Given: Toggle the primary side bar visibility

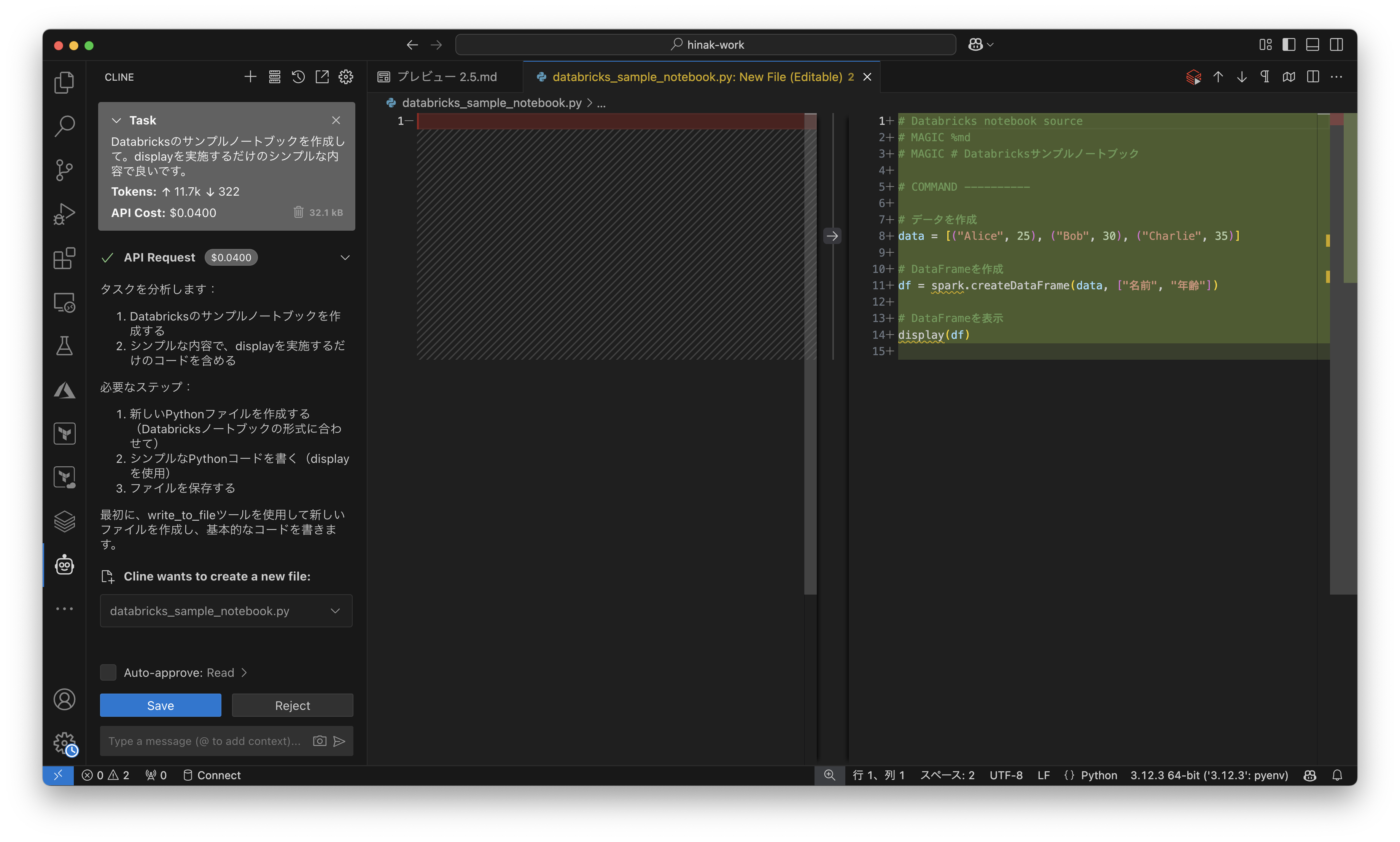Looking at the screenshot, I should coord(1288,44).
